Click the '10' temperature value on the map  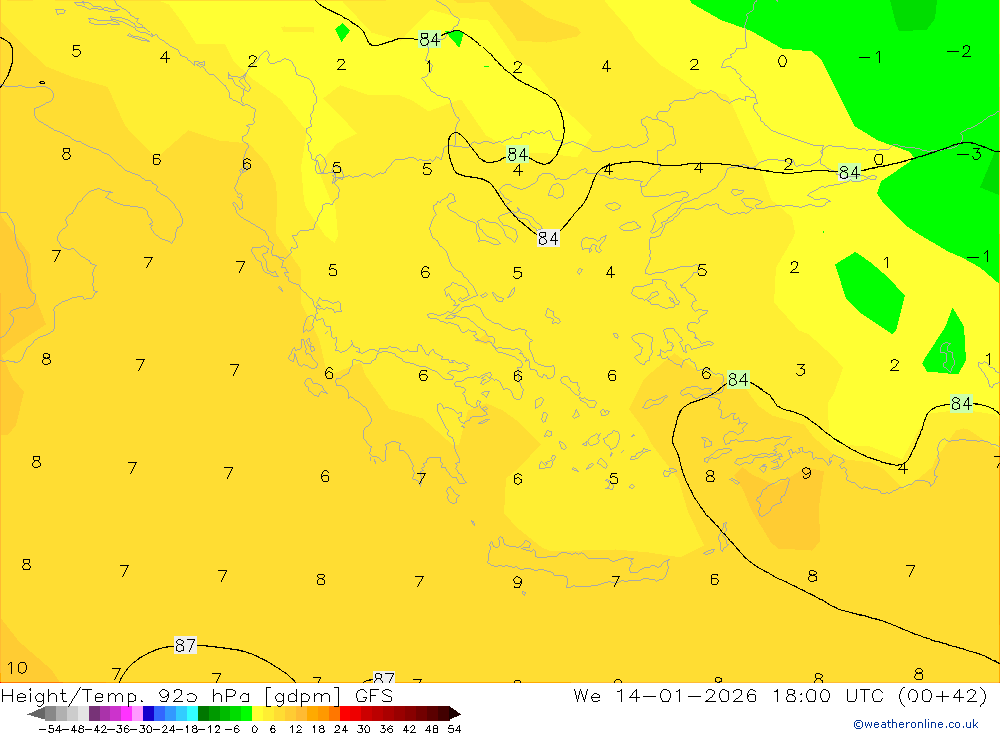coord(17,668)
